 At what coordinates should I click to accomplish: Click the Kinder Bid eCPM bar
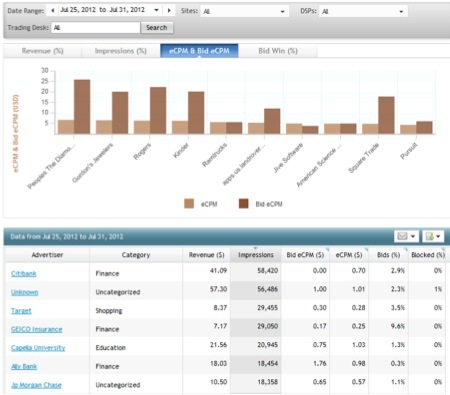pyautogui.click(x=196, y=113)
